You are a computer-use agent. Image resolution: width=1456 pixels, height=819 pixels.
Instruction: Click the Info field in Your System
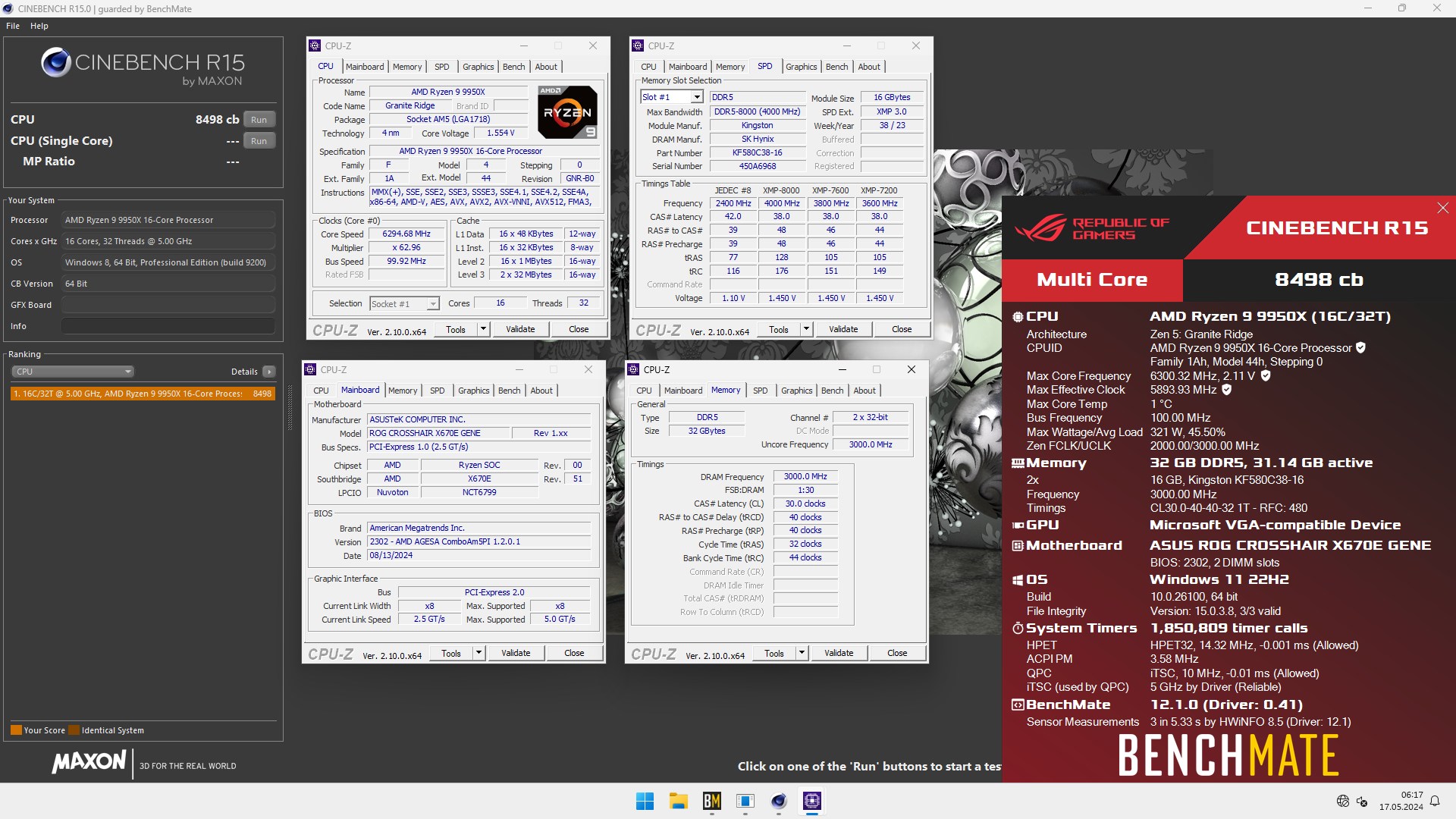pos(168,326)
